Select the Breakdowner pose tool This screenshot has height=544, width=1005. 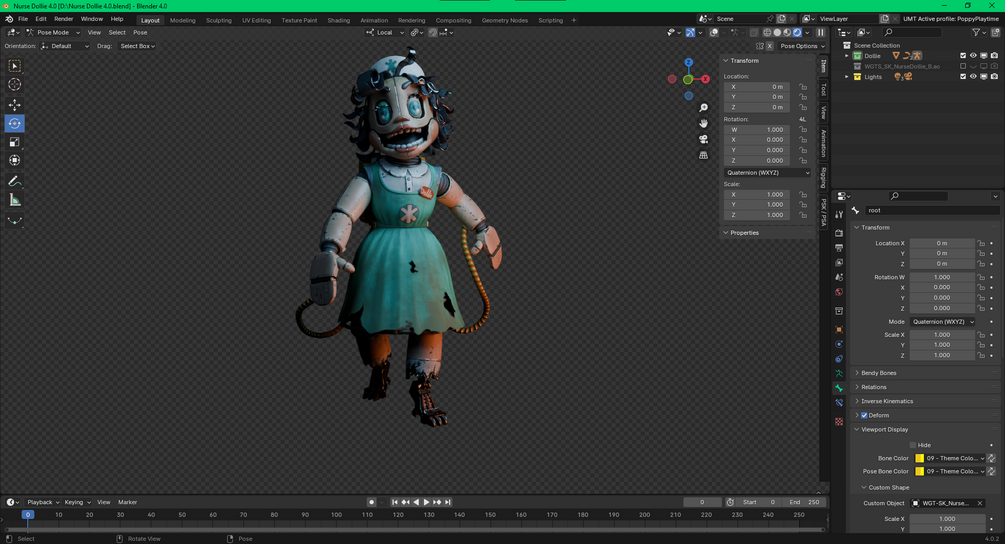coord(14,220)
